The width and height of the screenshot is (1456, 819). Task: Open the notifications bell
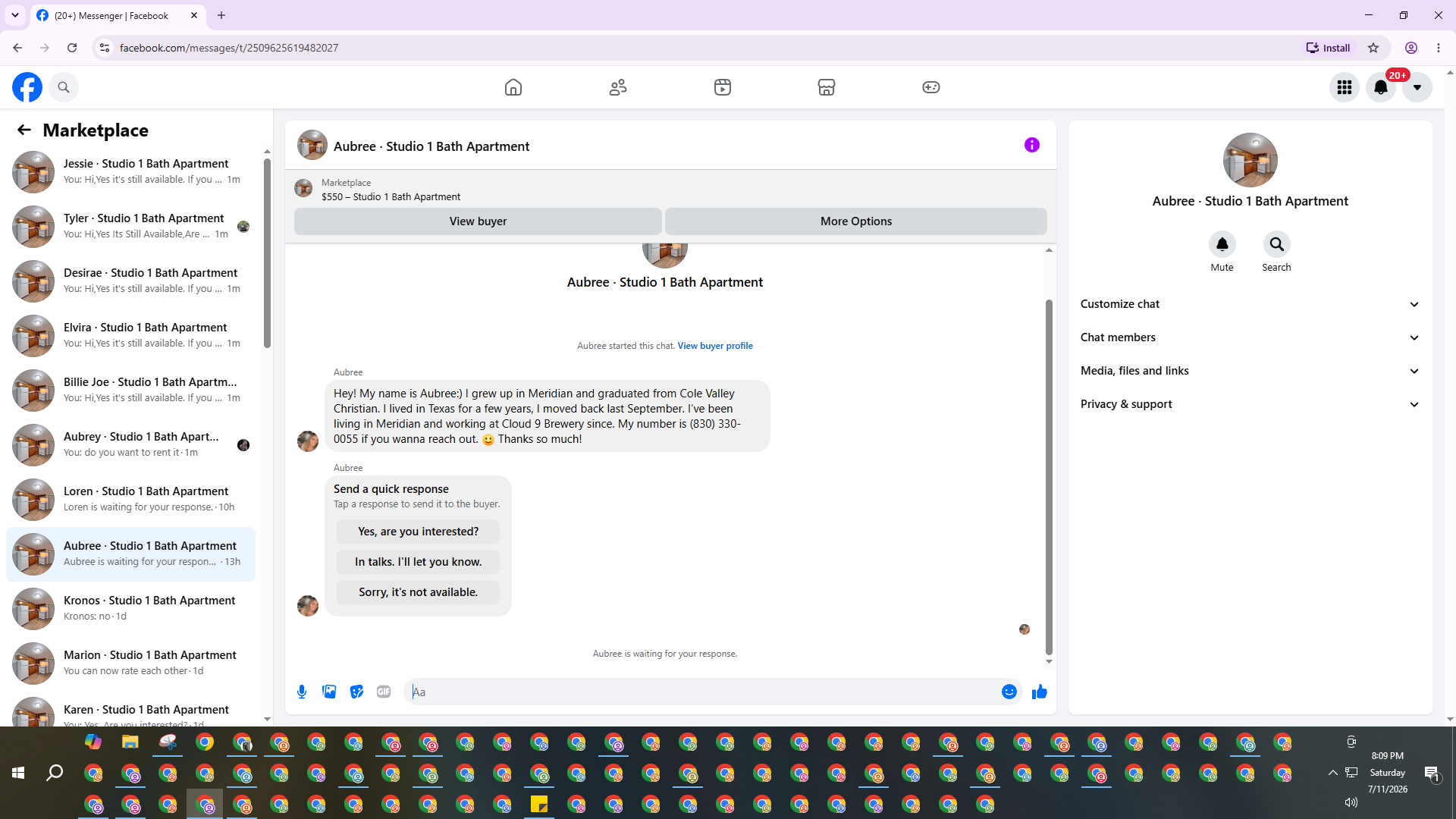1381,87
